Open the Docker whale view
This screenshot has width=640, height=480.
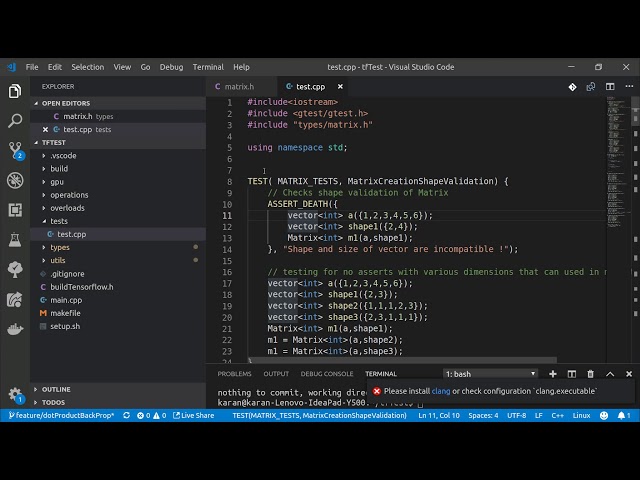[x=15, y=329]
